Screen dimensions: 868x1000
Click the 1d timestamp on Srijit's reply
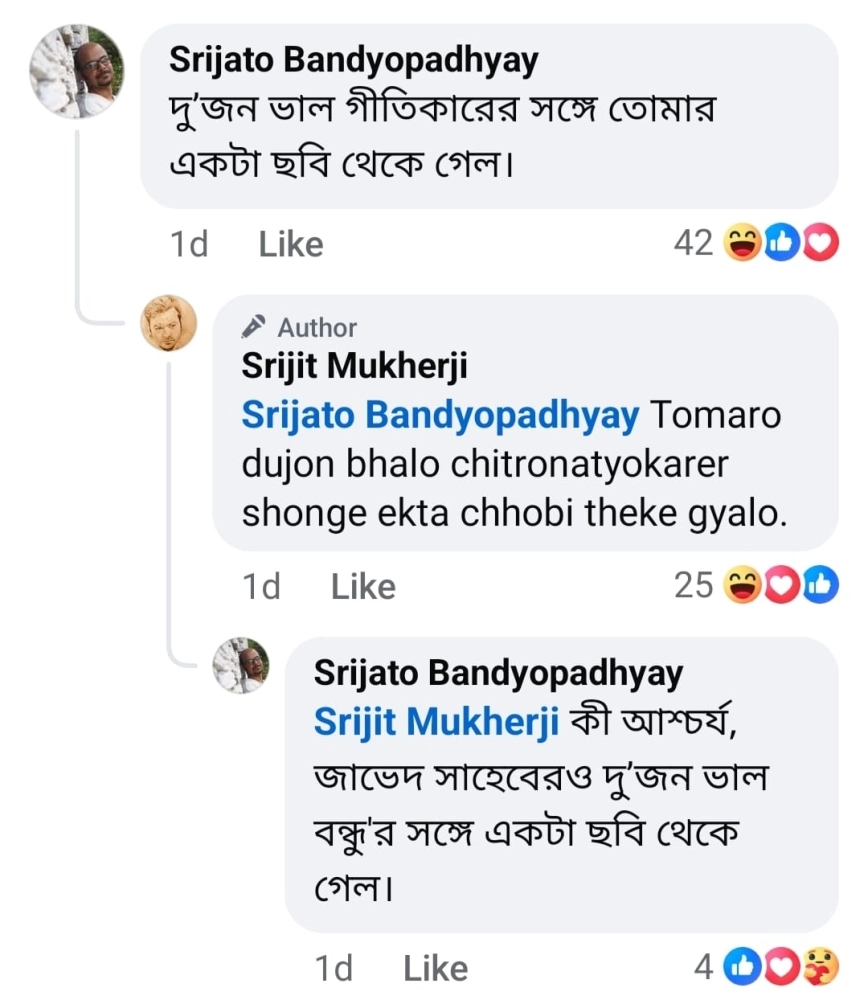[x=262, y=587]
